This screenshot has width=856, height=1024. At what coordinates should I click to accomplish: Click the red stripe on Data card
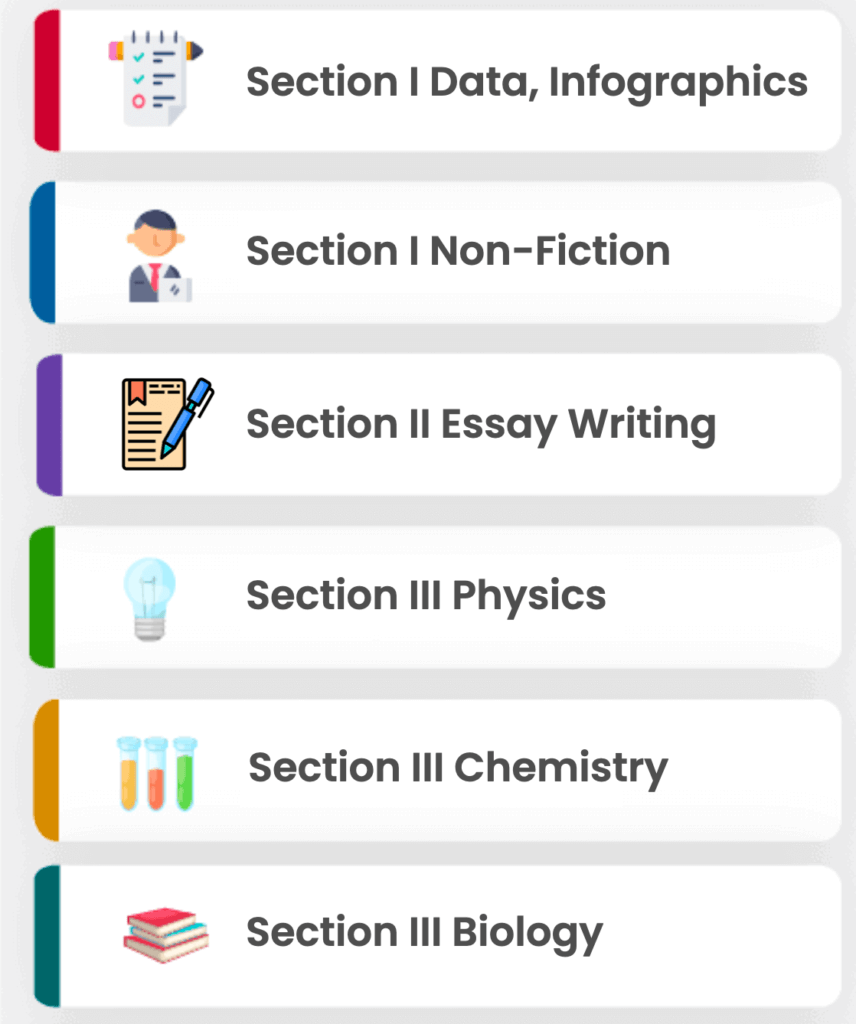47,80
